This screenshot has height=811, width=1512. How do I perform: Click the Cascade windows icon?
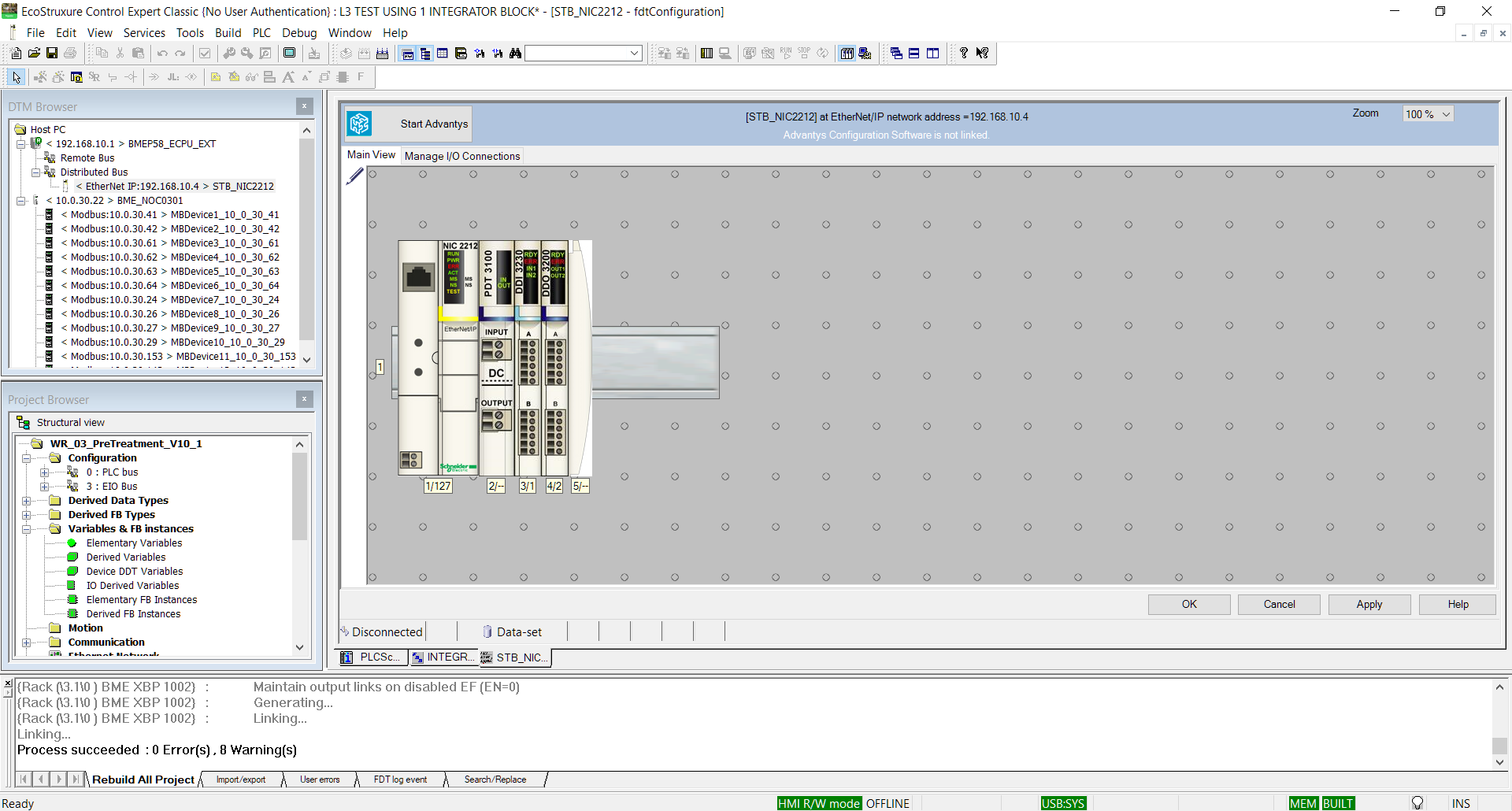[896, 54]
